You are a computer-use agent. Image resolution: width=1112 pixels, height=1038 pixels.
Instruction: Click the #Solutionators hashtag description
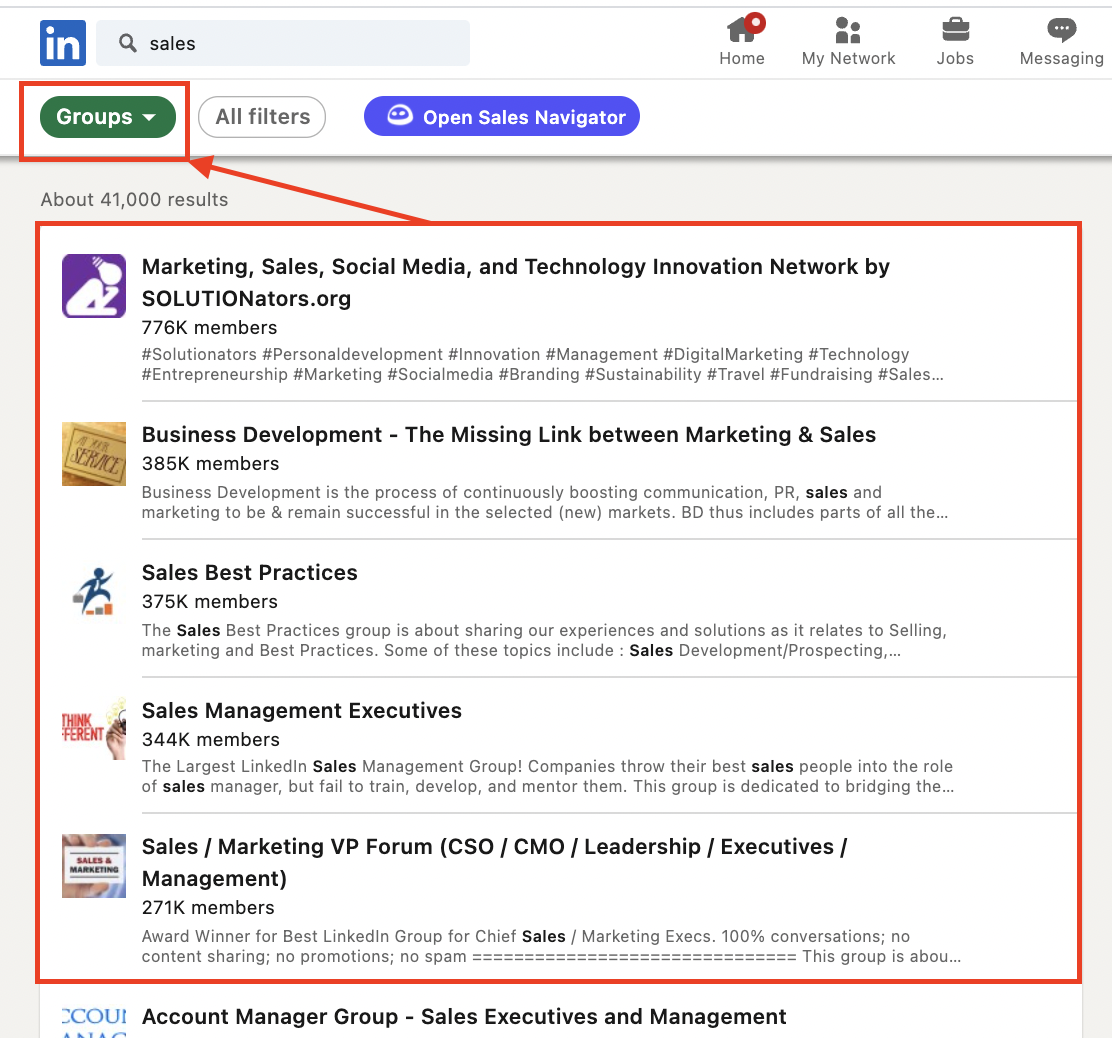[543, 364]
